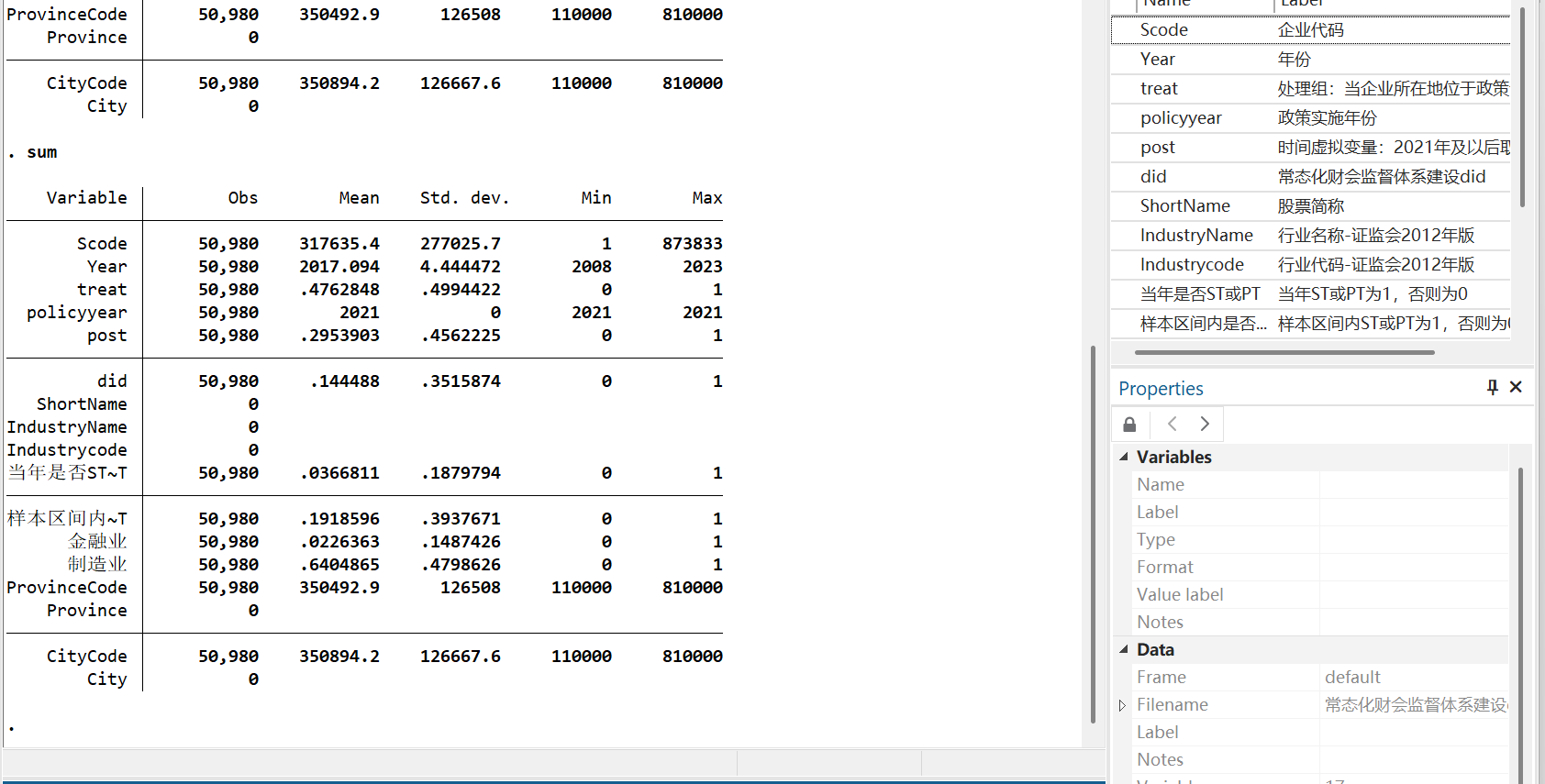Click the 样本区间内~T mean value .1918596

tap(339, 519)
